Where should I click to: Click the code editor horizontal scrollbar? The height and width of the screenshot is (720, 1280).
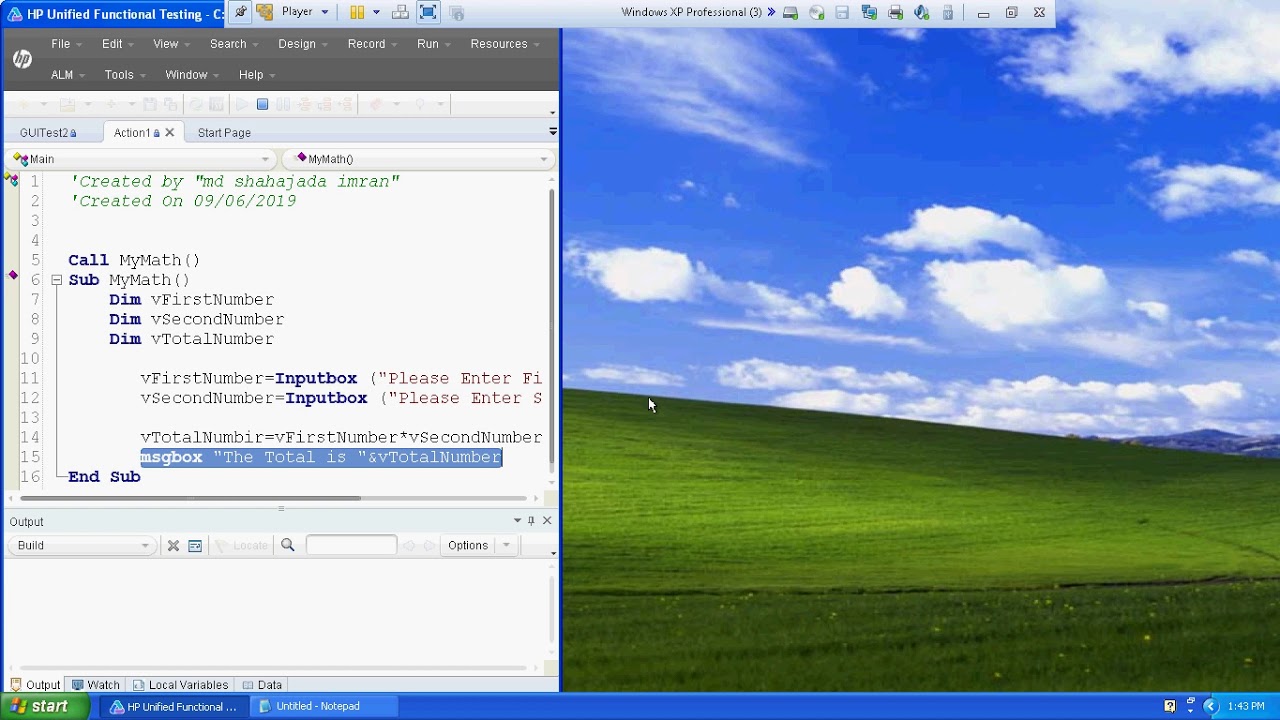190,497
